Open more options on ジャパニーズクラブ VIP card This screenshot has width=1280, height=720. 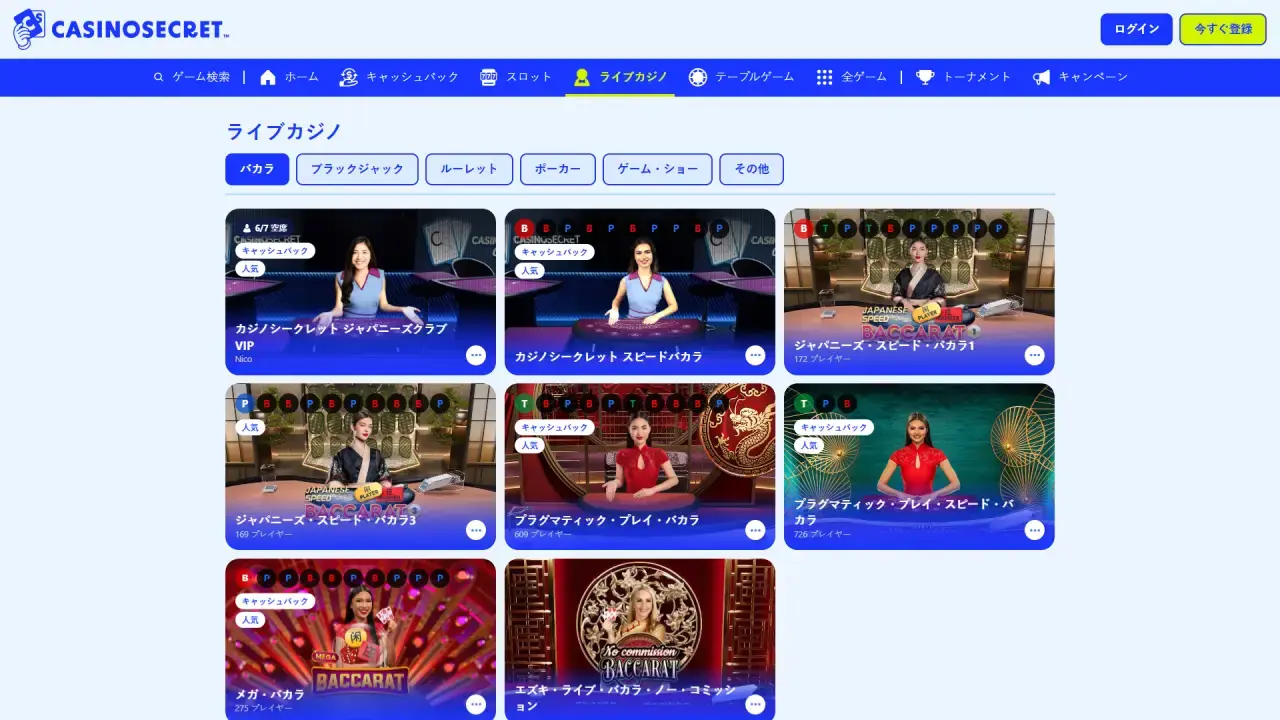pos(476,355)
